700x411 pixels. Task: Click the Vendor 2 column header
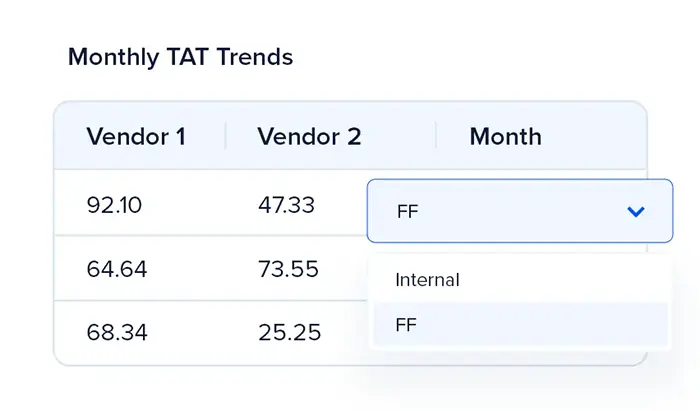point(309,137)
